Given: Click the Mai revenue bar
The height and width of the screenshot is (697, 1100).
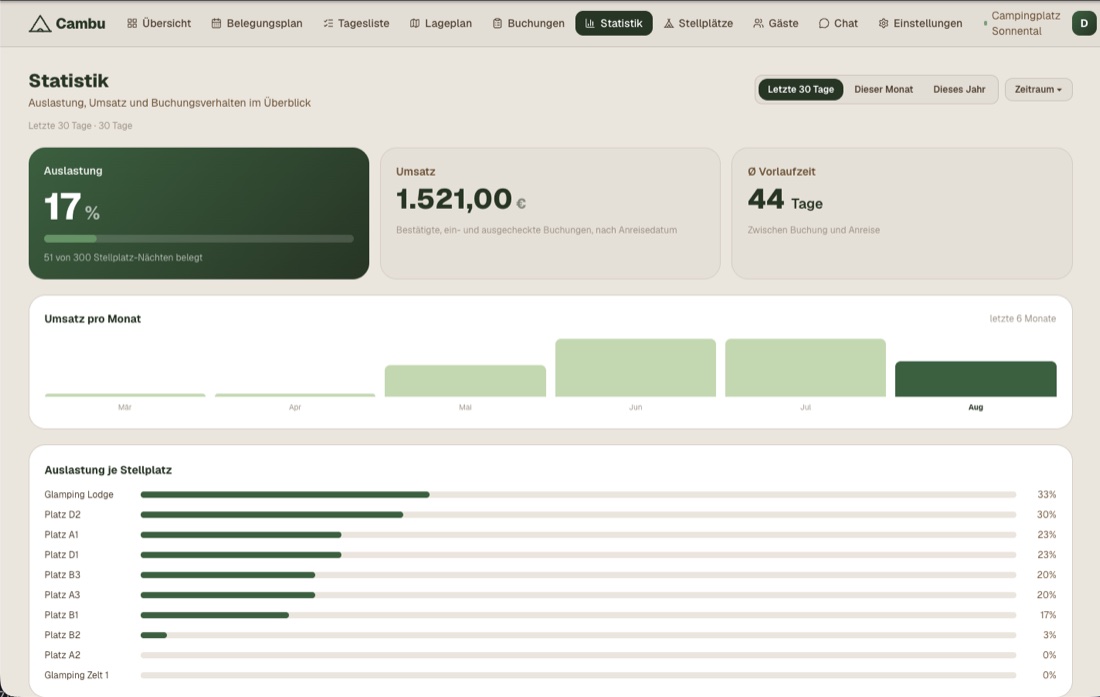Looking at the screenshot, I should point(465,381).
